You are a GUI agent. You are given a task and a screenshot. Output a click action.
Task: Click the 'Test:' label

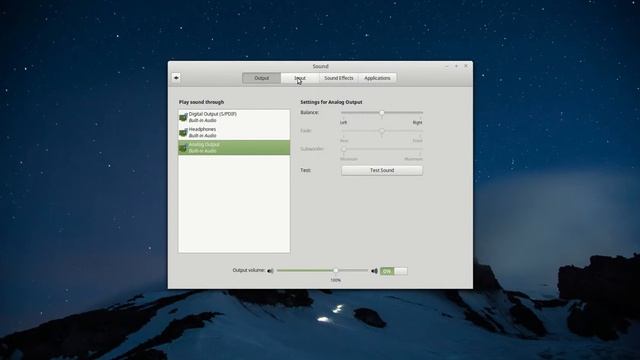(x=306, y=170)
